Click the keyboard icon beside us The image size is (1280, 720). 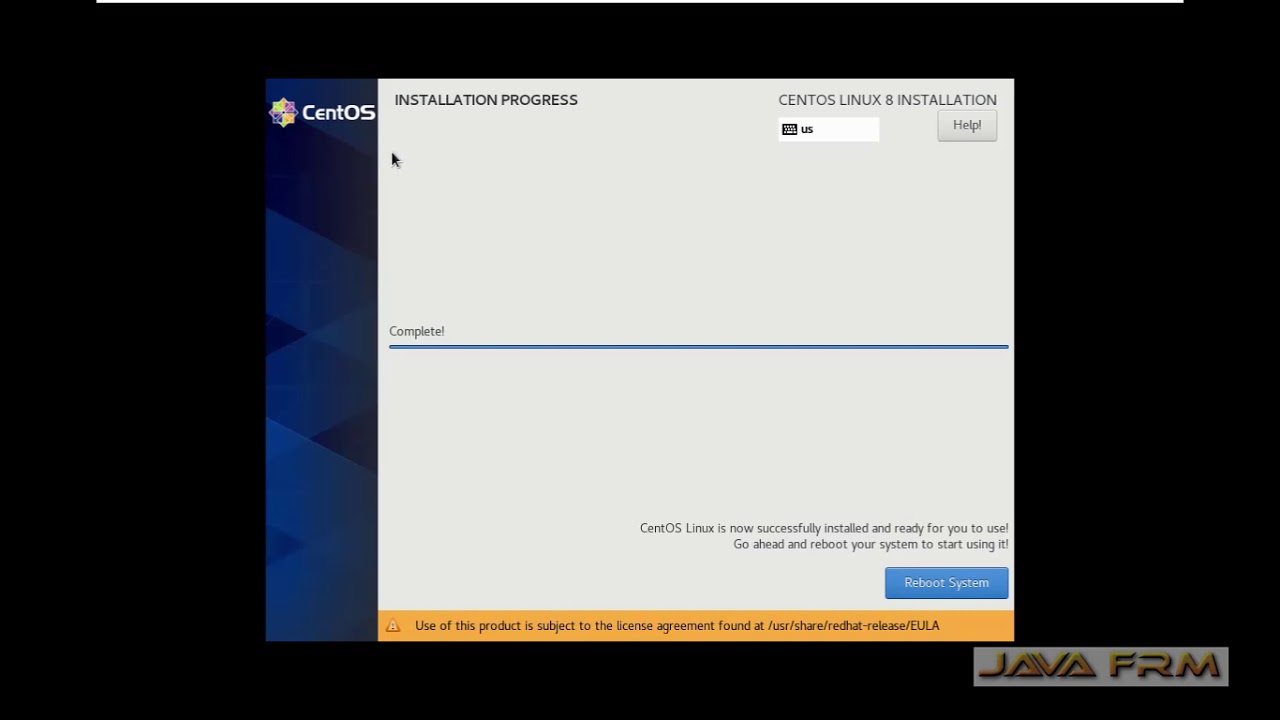789,129
